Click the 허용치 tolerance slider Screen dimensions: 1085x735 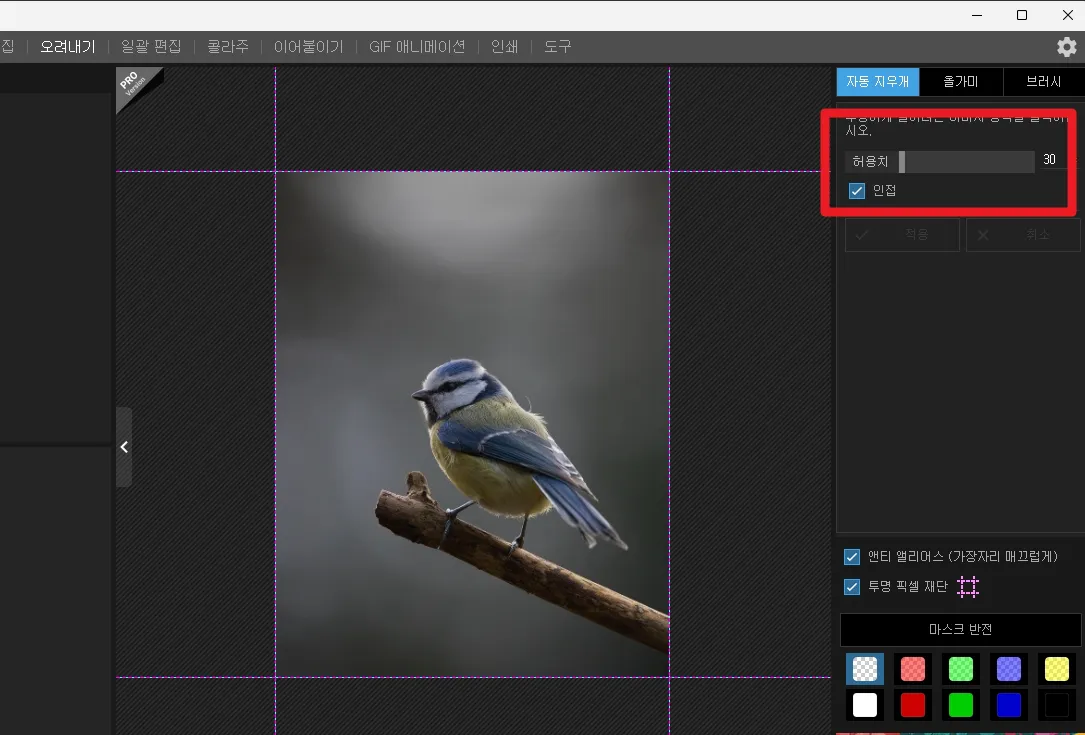966,161
